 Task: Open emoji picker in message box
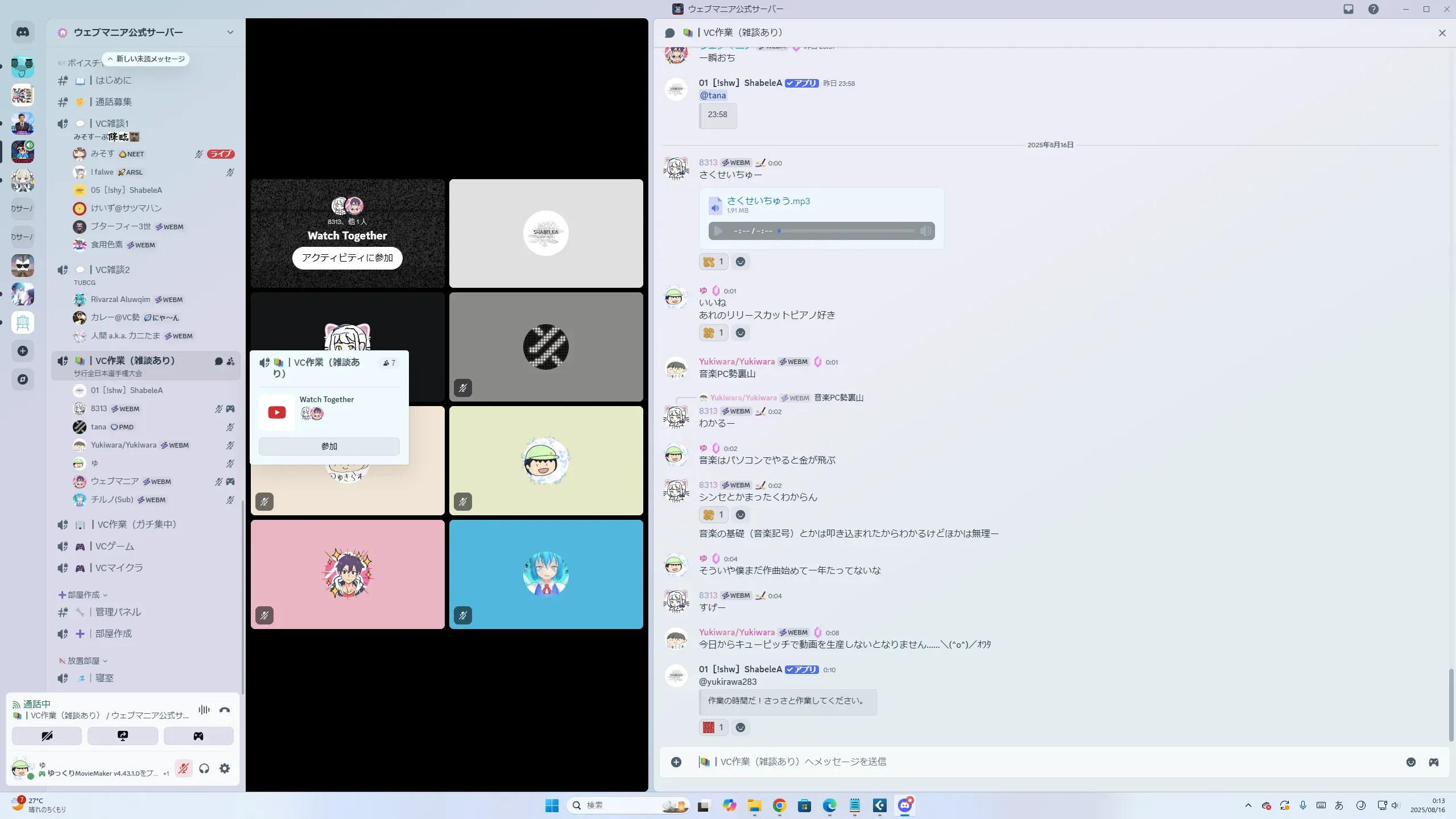[x=1411, y=762]
